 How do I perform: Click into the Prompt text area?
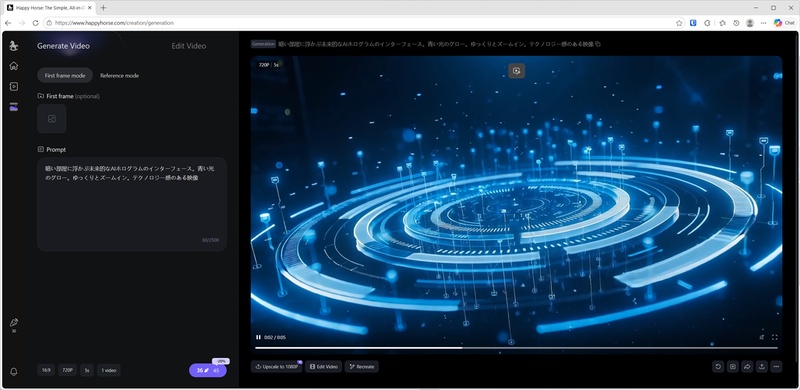[x=132, y=204]
